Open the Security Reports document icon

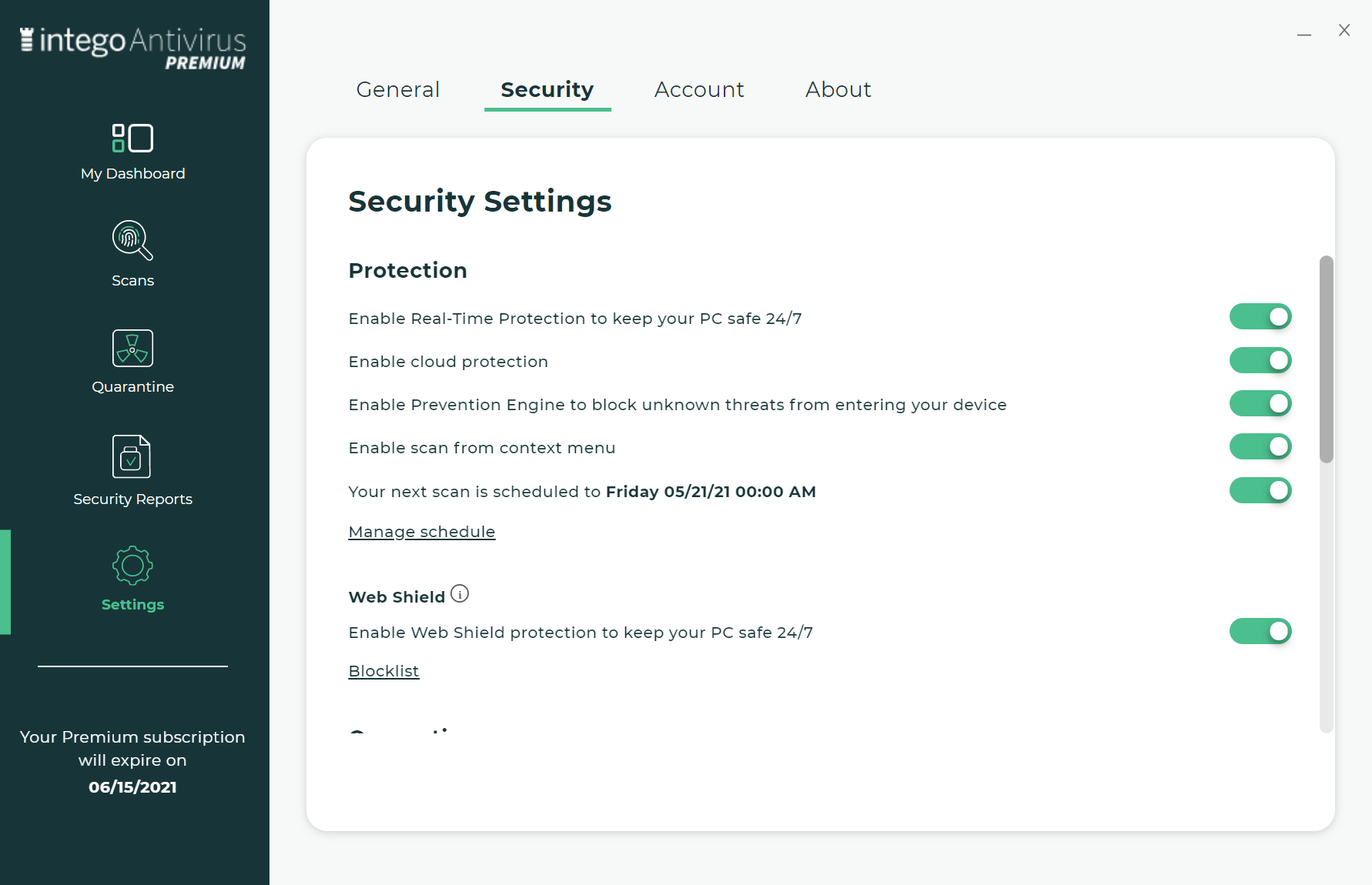point(132,456)
